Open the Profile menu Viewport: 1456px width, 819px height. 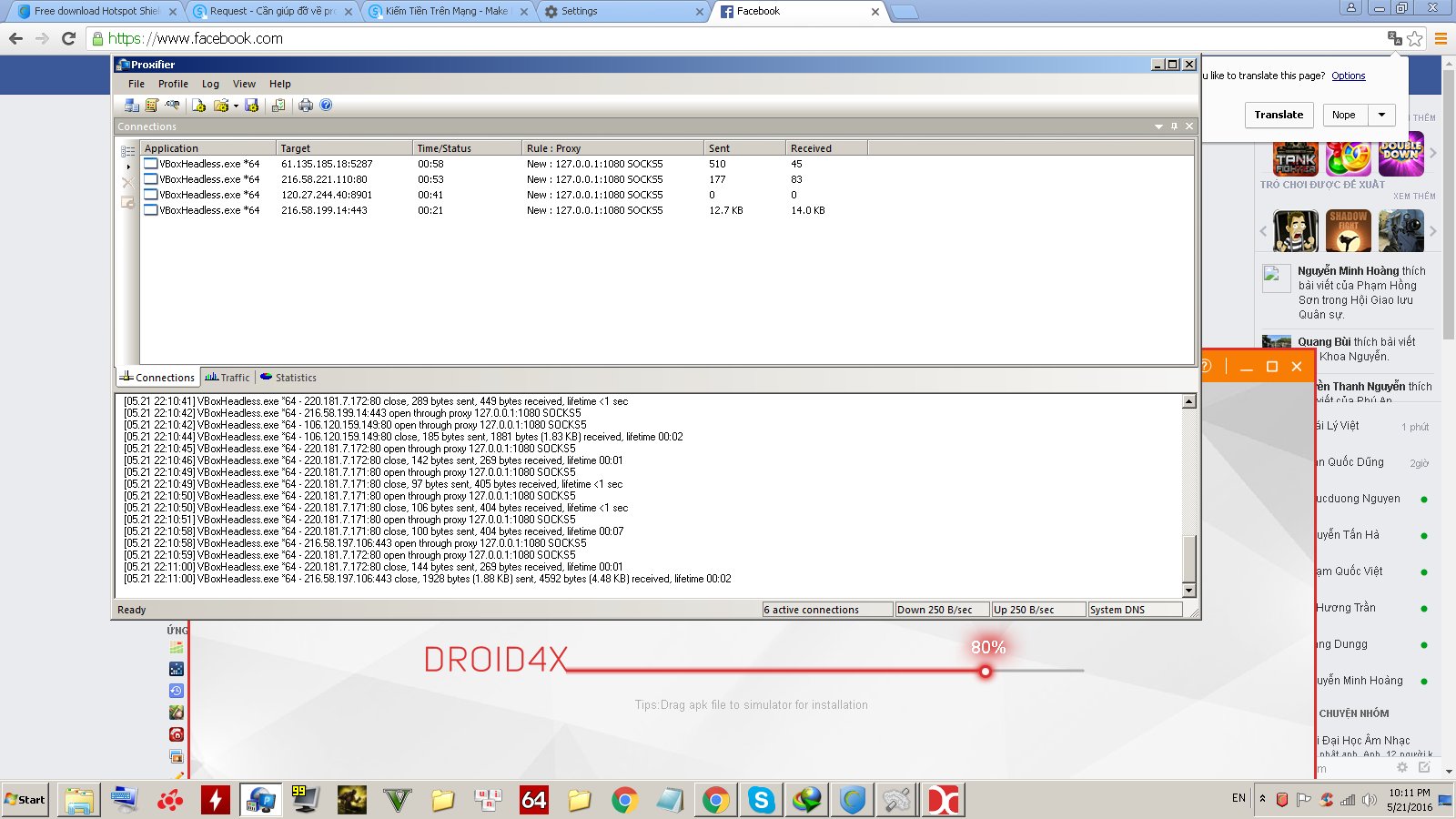point(173,84)
